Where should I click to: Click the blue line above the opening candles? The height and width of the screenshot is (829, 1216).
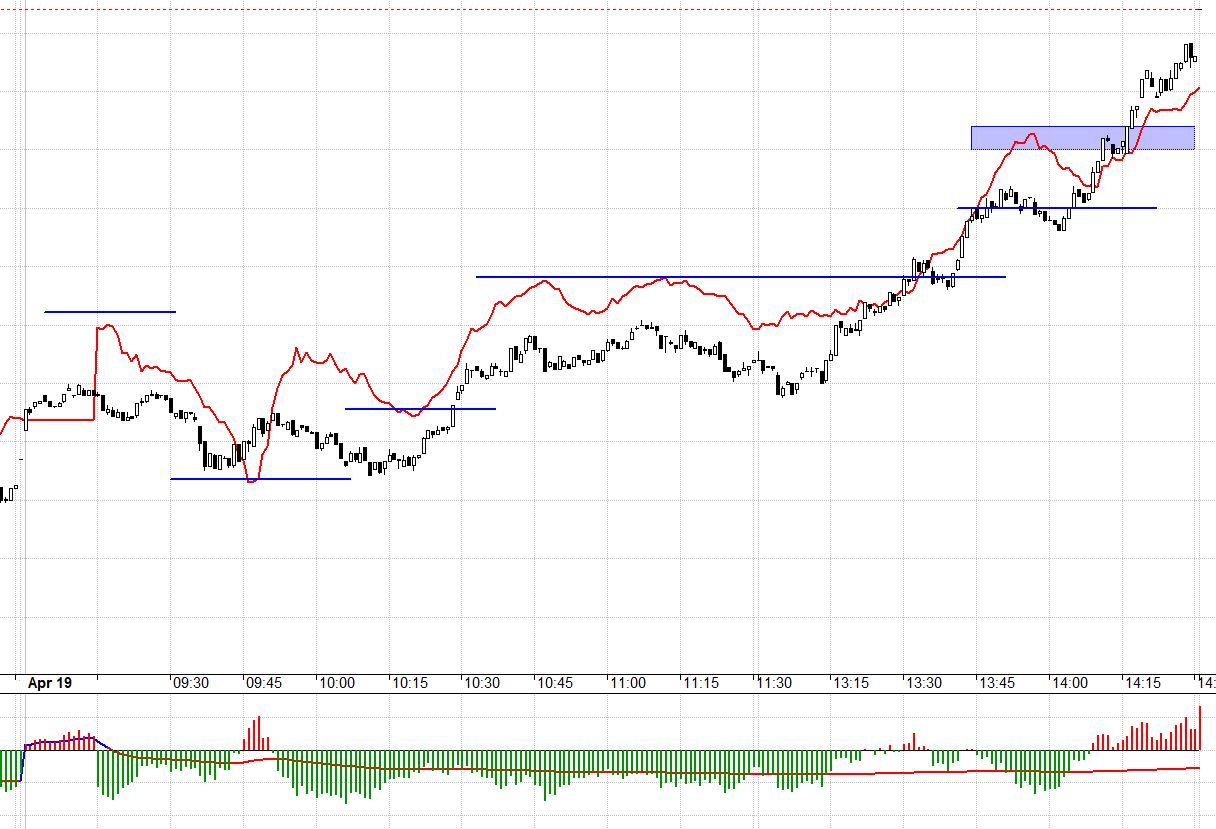click(x=110, y=312)
